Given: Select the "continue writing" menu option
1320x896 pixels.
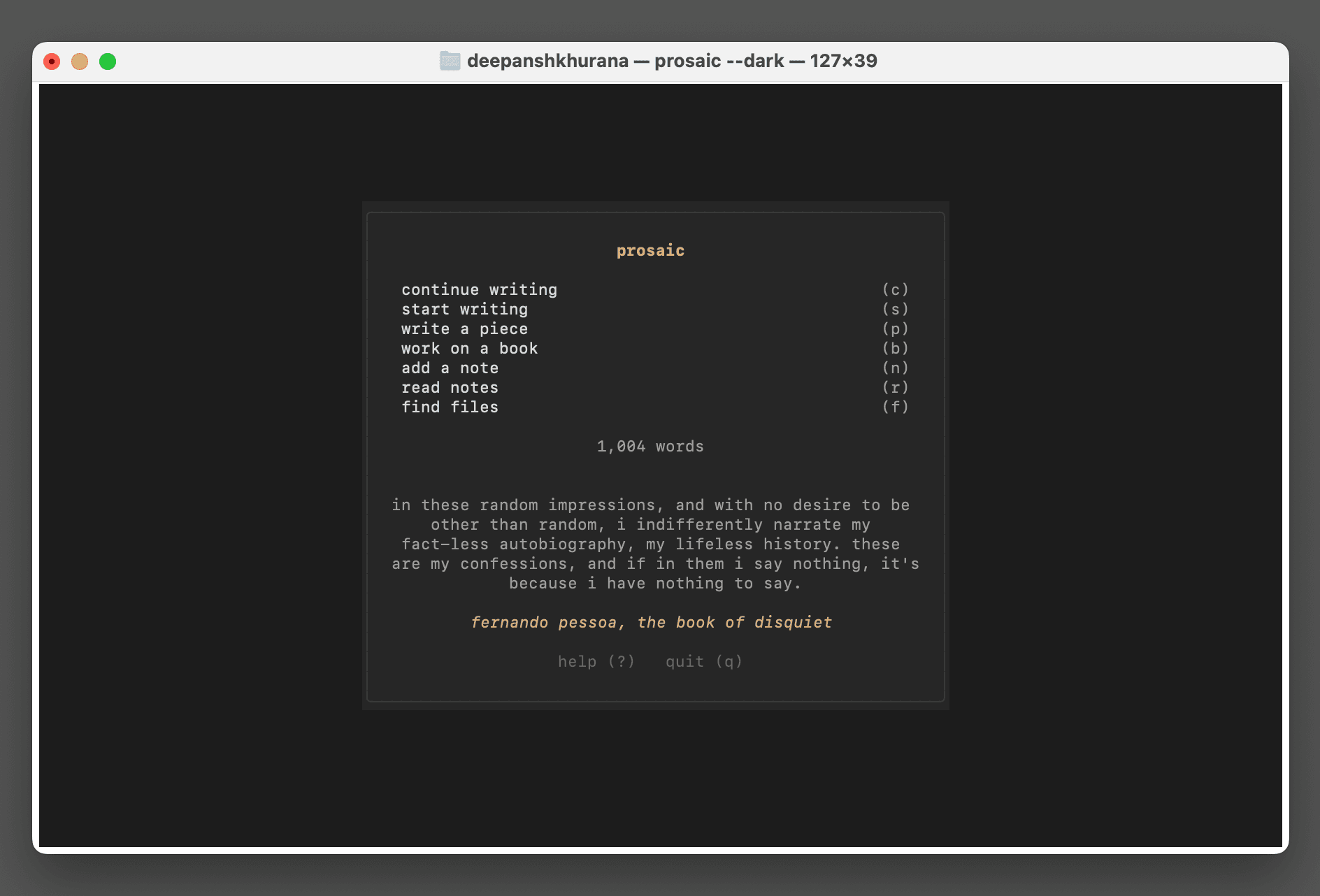Looking at the screenshot, I should pyautogui.click(x=479, y=289).
